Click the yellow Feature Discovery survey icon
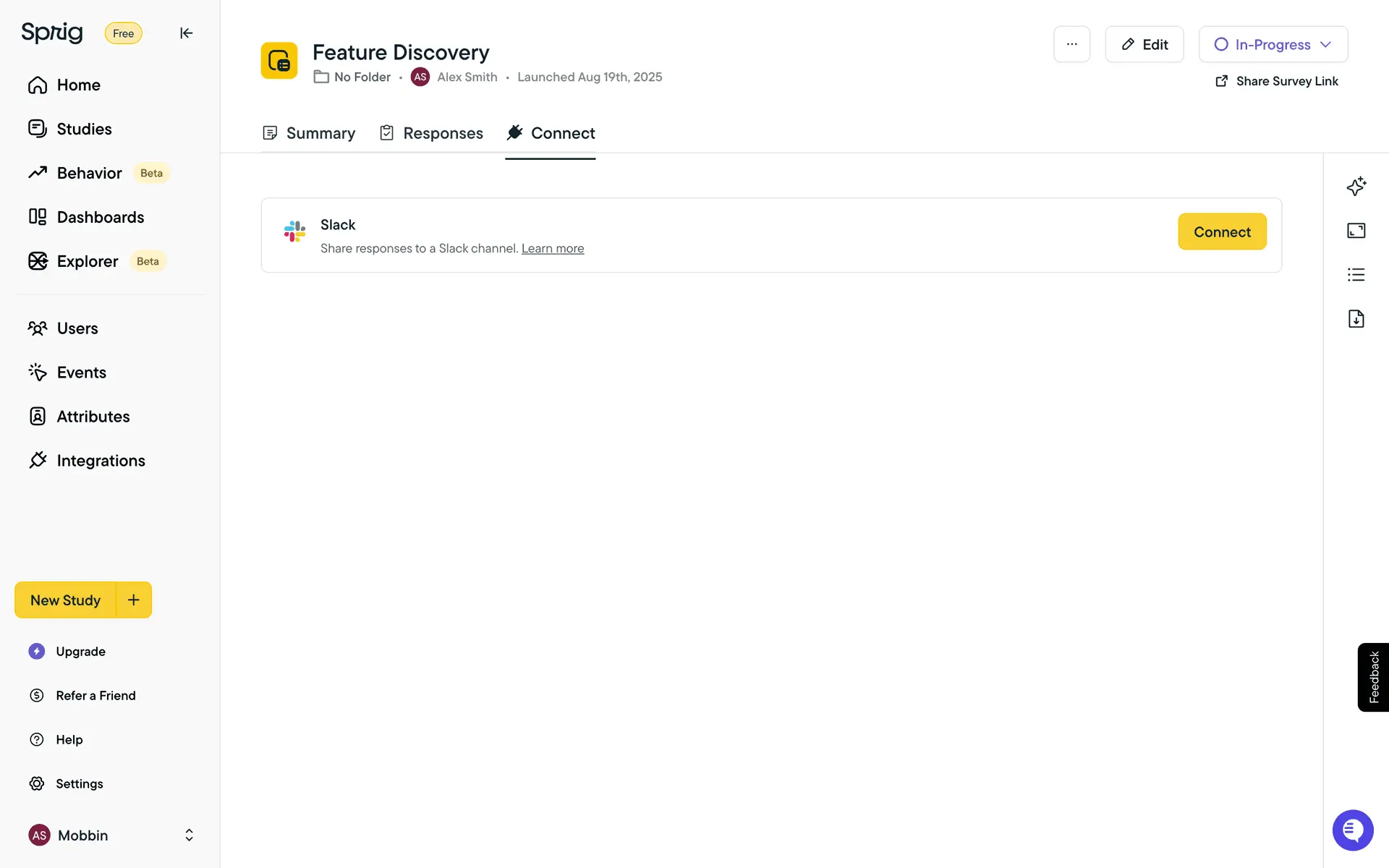Image resolution: width=1389 pixels, height=868 pixels. point(279,61)
